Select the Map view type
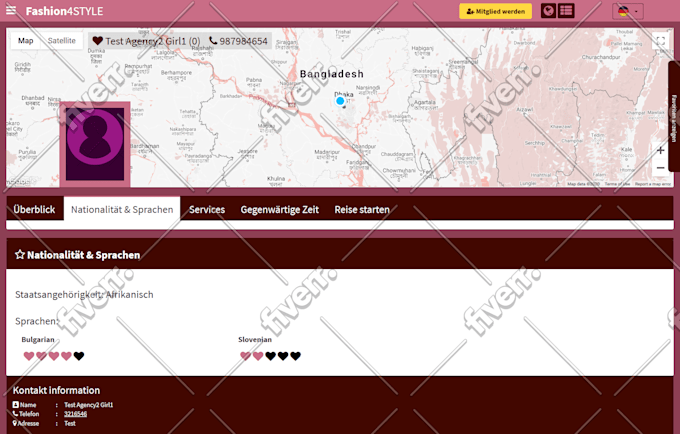680x434 pixels. [x=26, y=41]
